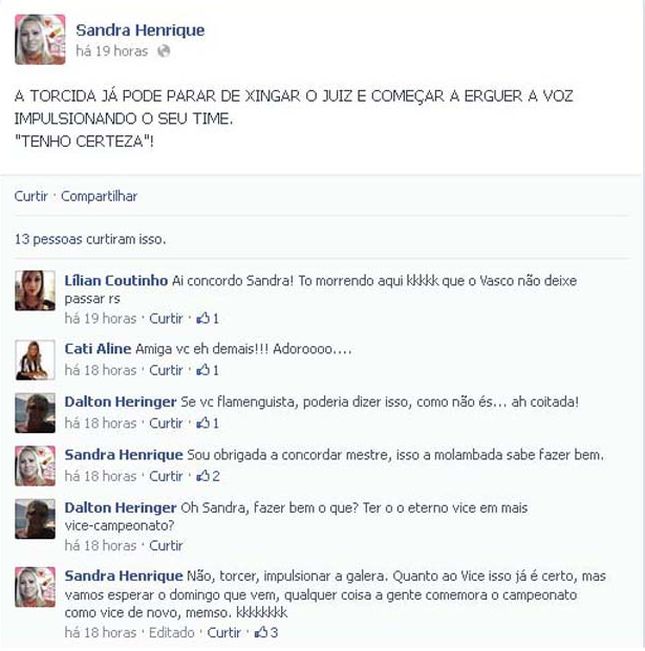Open list of 13 pessoas who liked
Image resolution: width=645 pixels, height=651 pixels.
pyautogui.click(x=90, y=239)
